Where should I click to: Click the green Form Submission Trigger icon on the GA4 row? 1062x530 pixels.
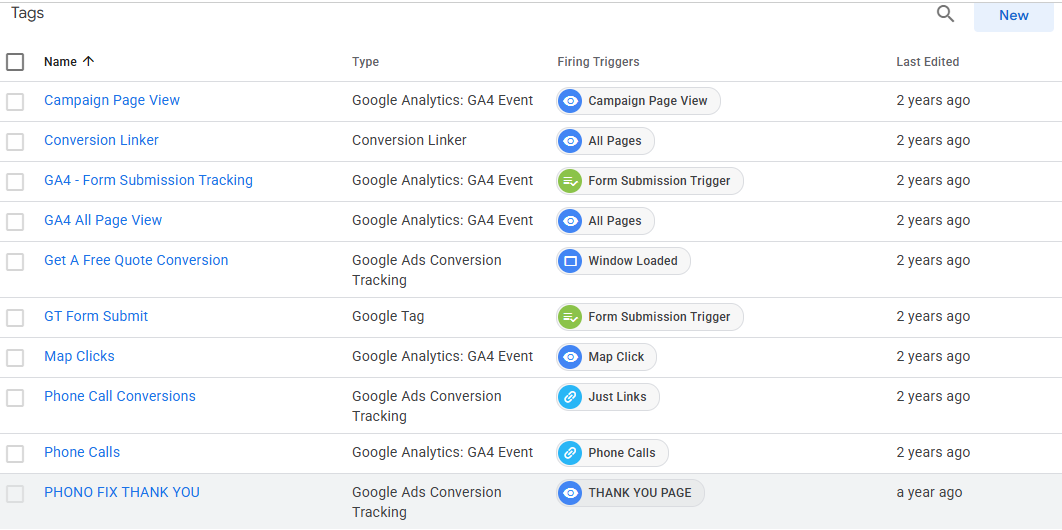[570, 181]
